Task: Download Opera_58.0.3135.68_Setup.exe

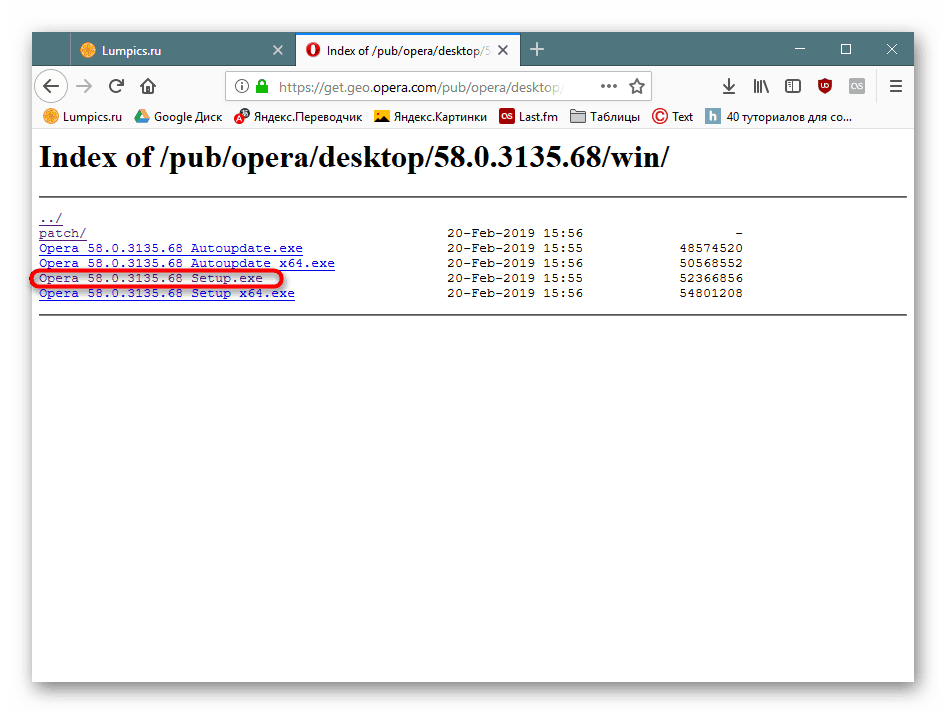Action: pos(151,278)
